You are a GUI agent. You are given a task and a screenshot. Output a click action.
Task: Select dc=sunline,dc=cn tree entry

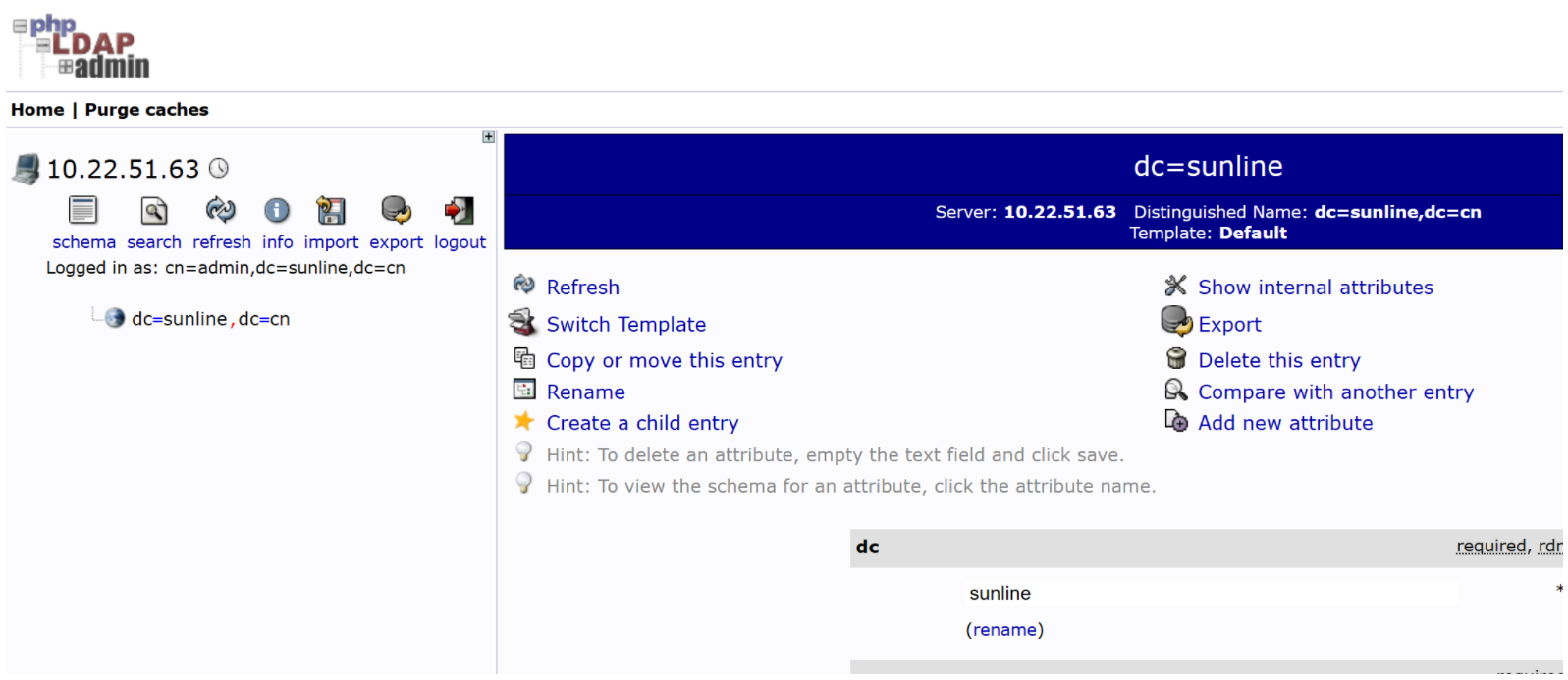pos(211,319)
